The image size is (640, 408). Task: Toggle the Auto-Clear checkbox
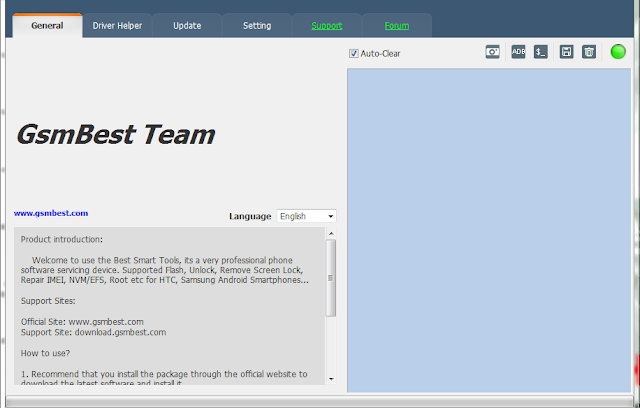353,53
